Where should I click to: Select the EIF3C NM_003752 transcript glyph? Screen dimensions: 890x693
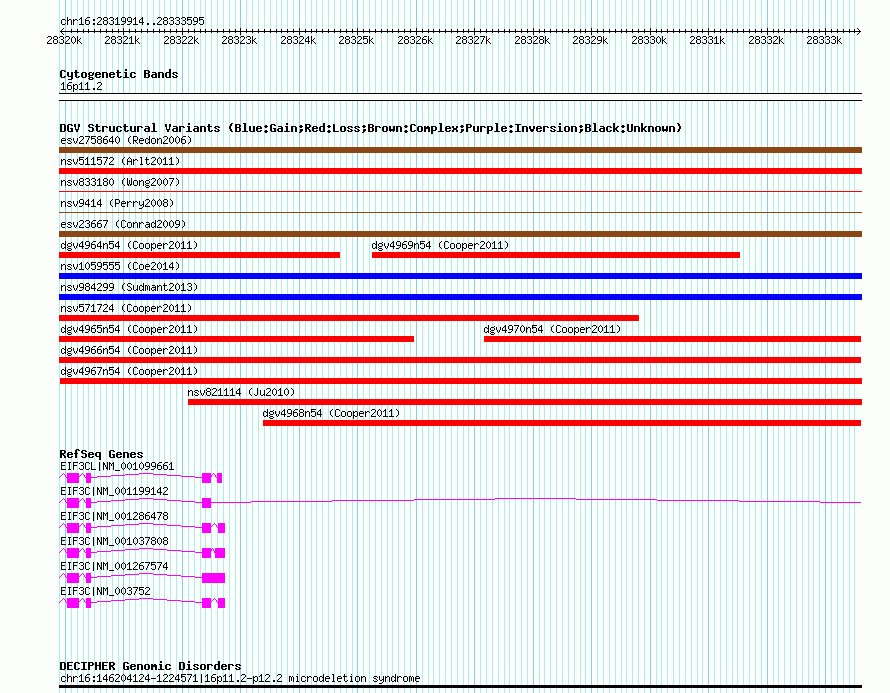tap(142, 603)
